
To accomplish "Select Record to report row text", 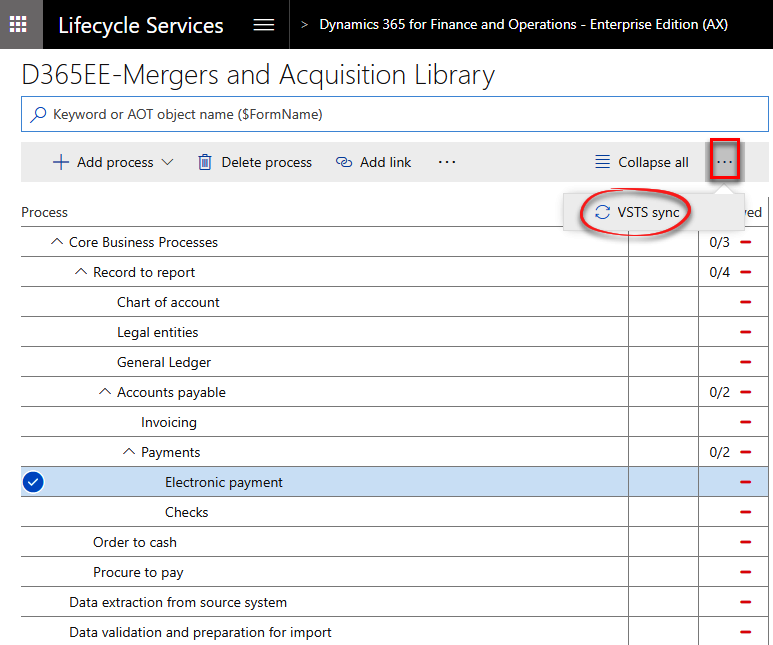I will point(144,272).
